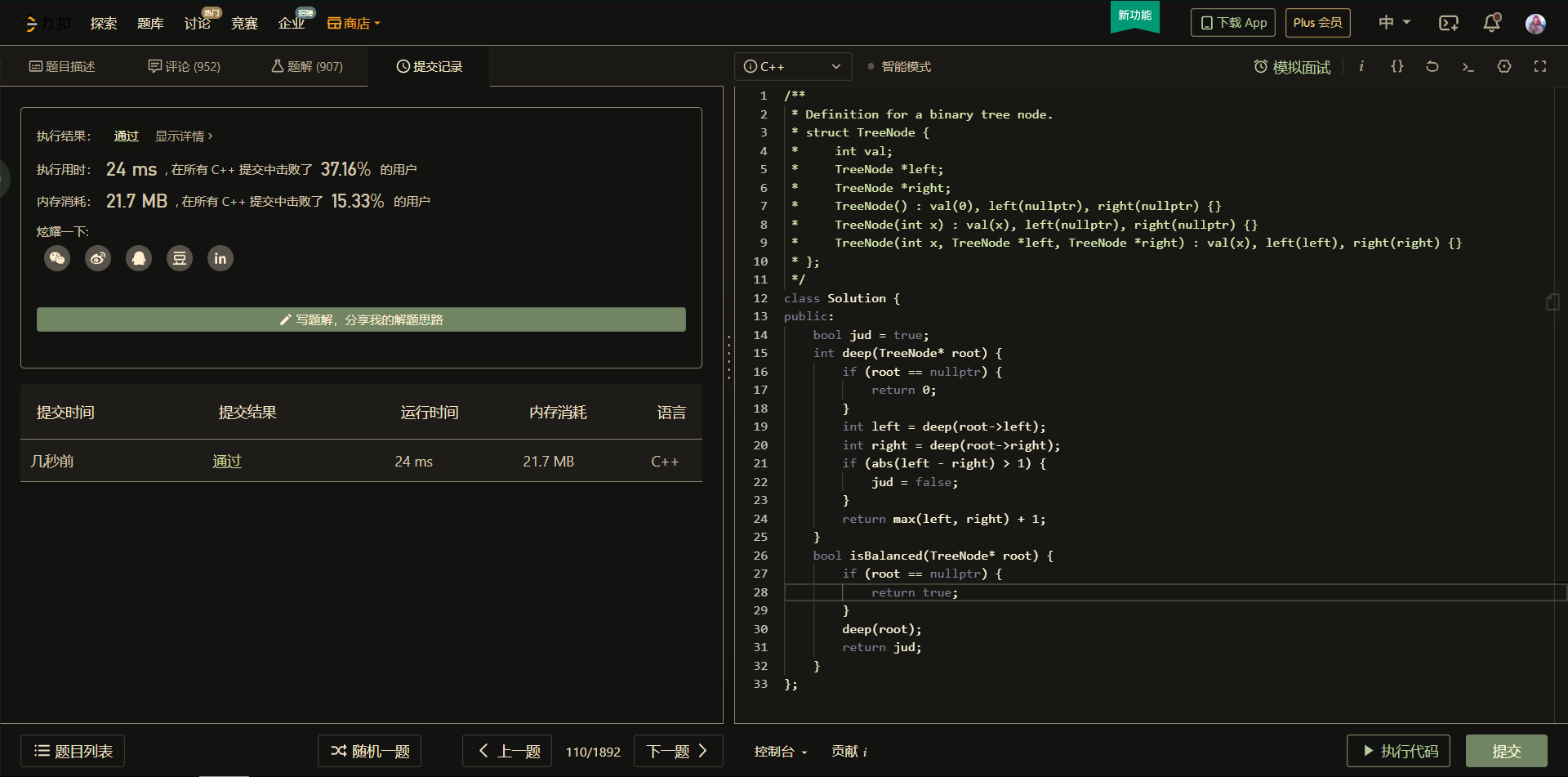This screenshot has height=777, width=1568.
Task: Open the 题库 problems menu
Action: tap(150, 23)
